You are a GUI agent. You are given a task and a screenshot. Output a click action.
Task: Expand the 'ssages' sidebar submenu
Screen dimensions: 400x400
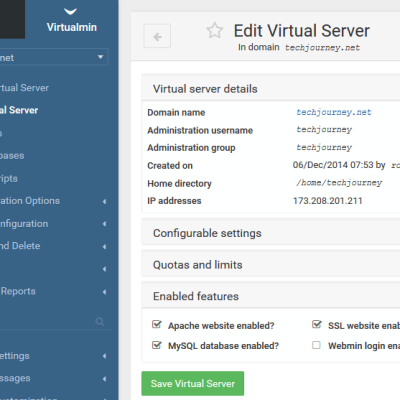pyautogui.click(x=104, y=379)
